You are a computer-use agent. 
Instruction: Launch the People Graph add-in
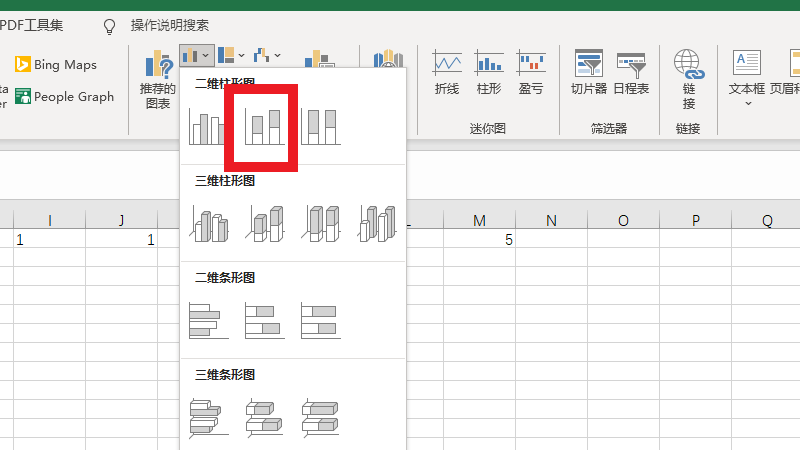[64, 97]
